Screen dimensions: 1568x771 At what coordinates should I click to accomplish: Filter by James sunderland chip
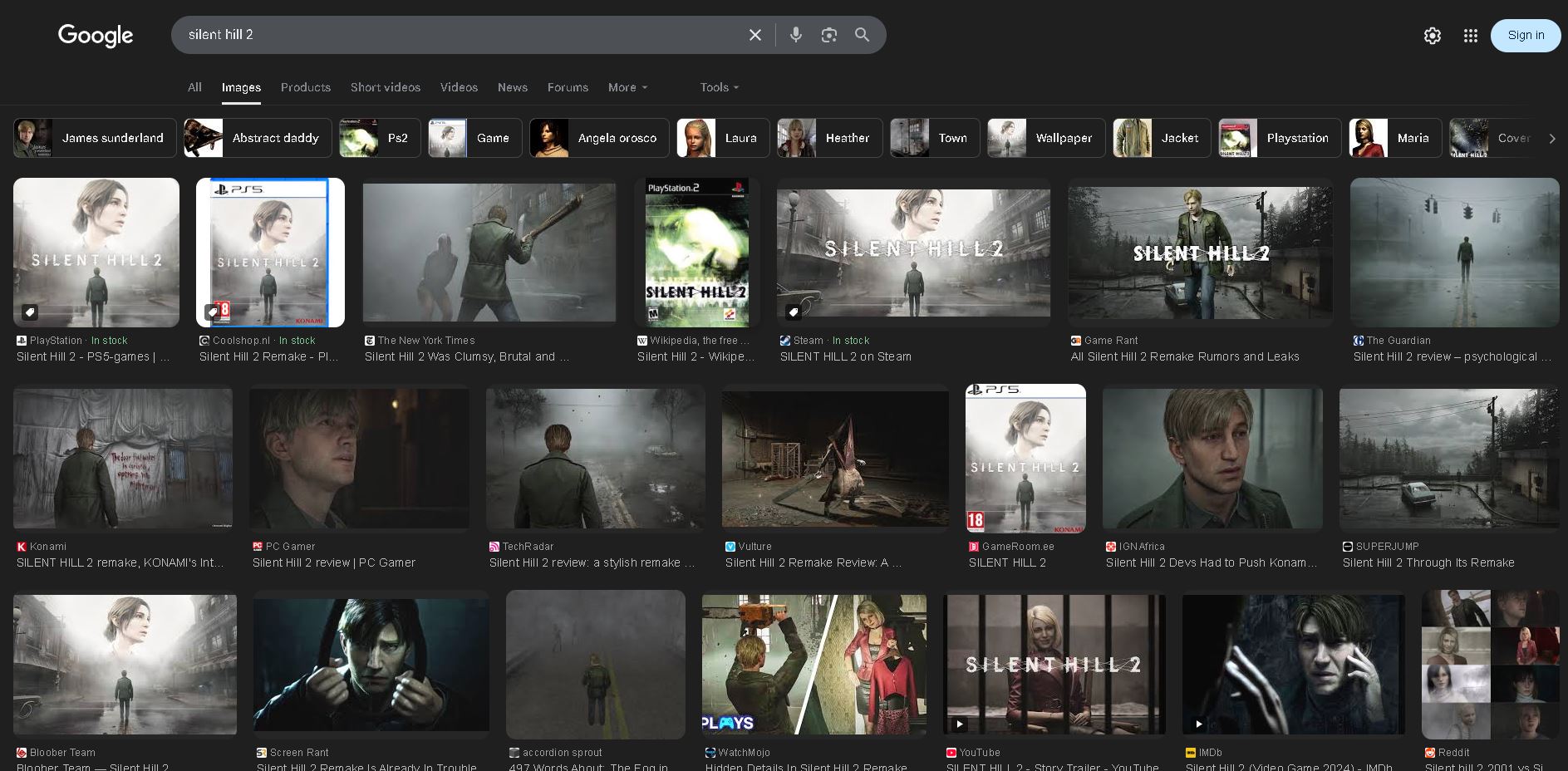pyautogui.click(x=95, y=138)
